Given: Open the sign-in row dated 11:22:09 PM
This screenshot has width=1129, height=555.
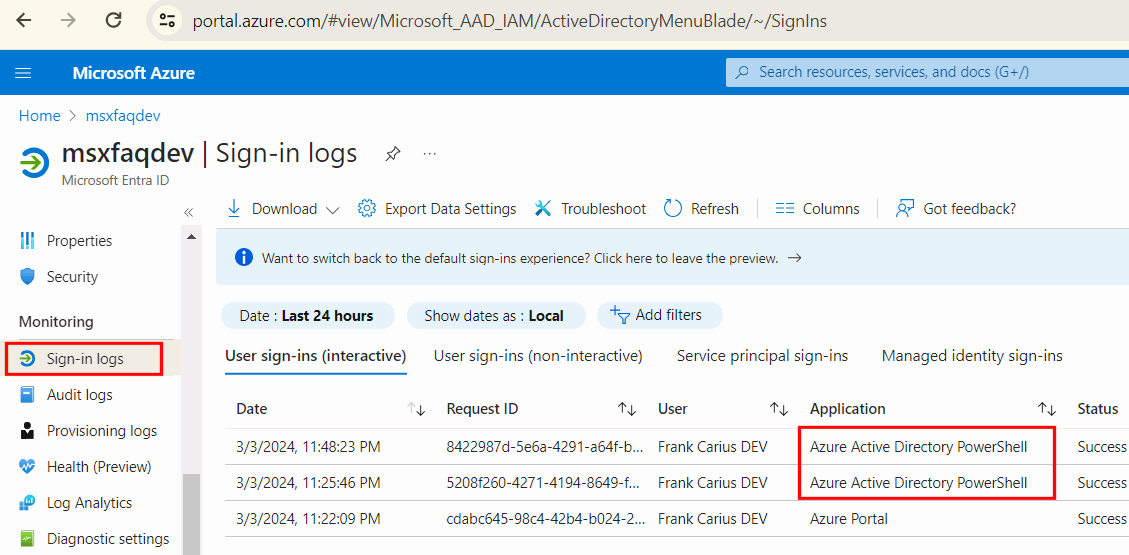Looking at the screenshot, I should point(677,518).
